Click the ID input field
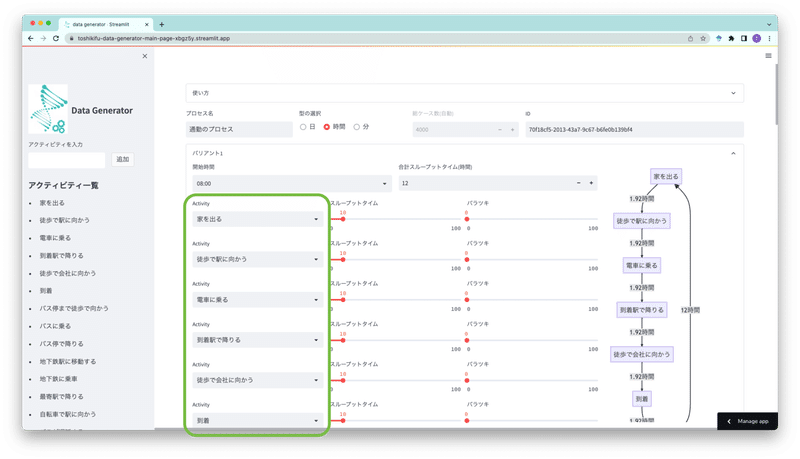Image resolution: width=800 pixels, height=459 pixels. [x=634, y=130]
